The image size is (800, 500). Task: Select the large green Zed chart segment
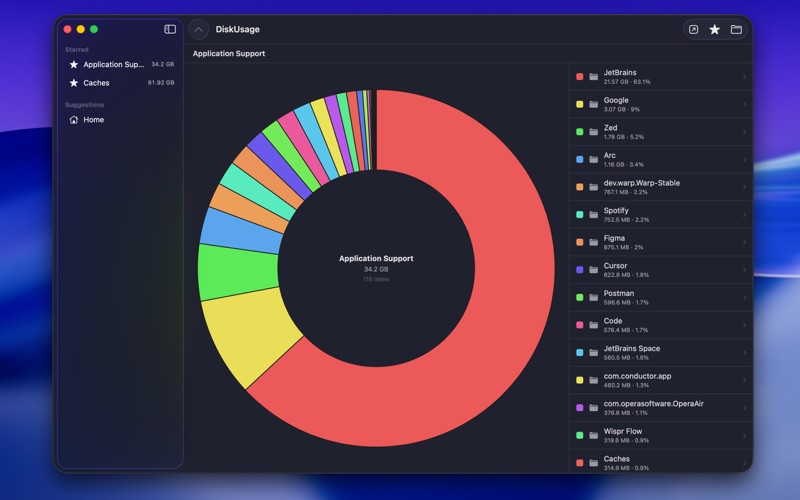coord(237,272)
